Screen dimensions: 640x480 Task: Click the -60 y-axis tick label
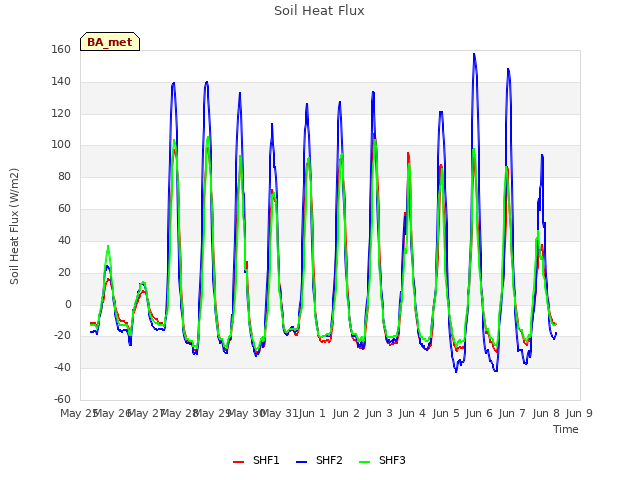point(62,399)
